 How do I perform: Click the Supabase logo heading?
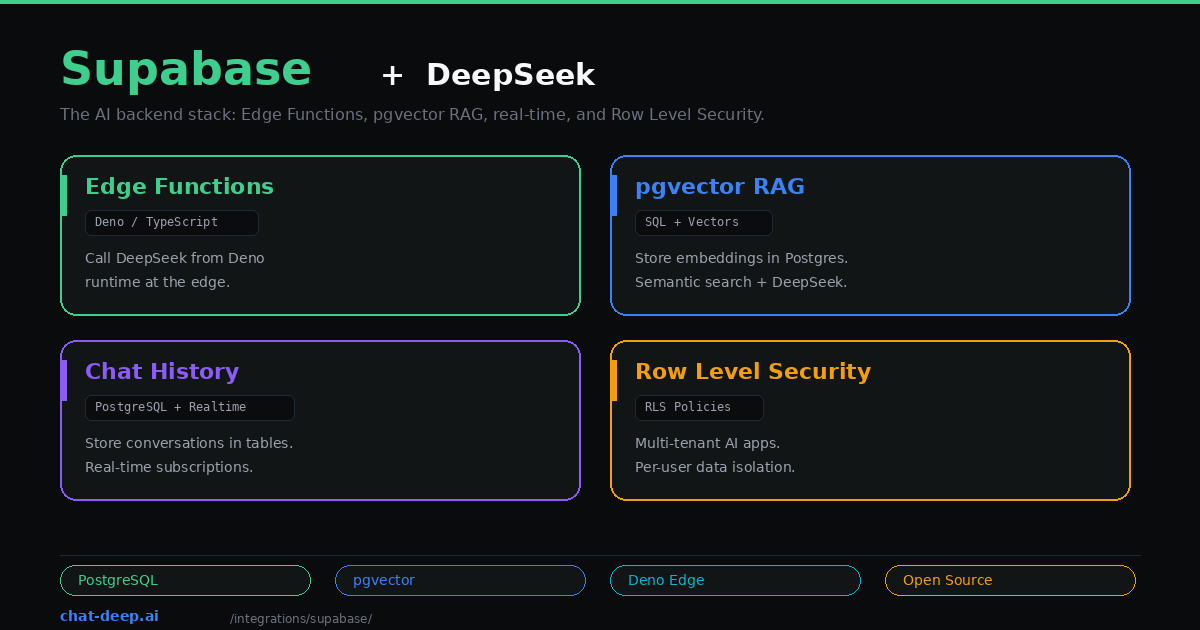click(x=186, y=69)
